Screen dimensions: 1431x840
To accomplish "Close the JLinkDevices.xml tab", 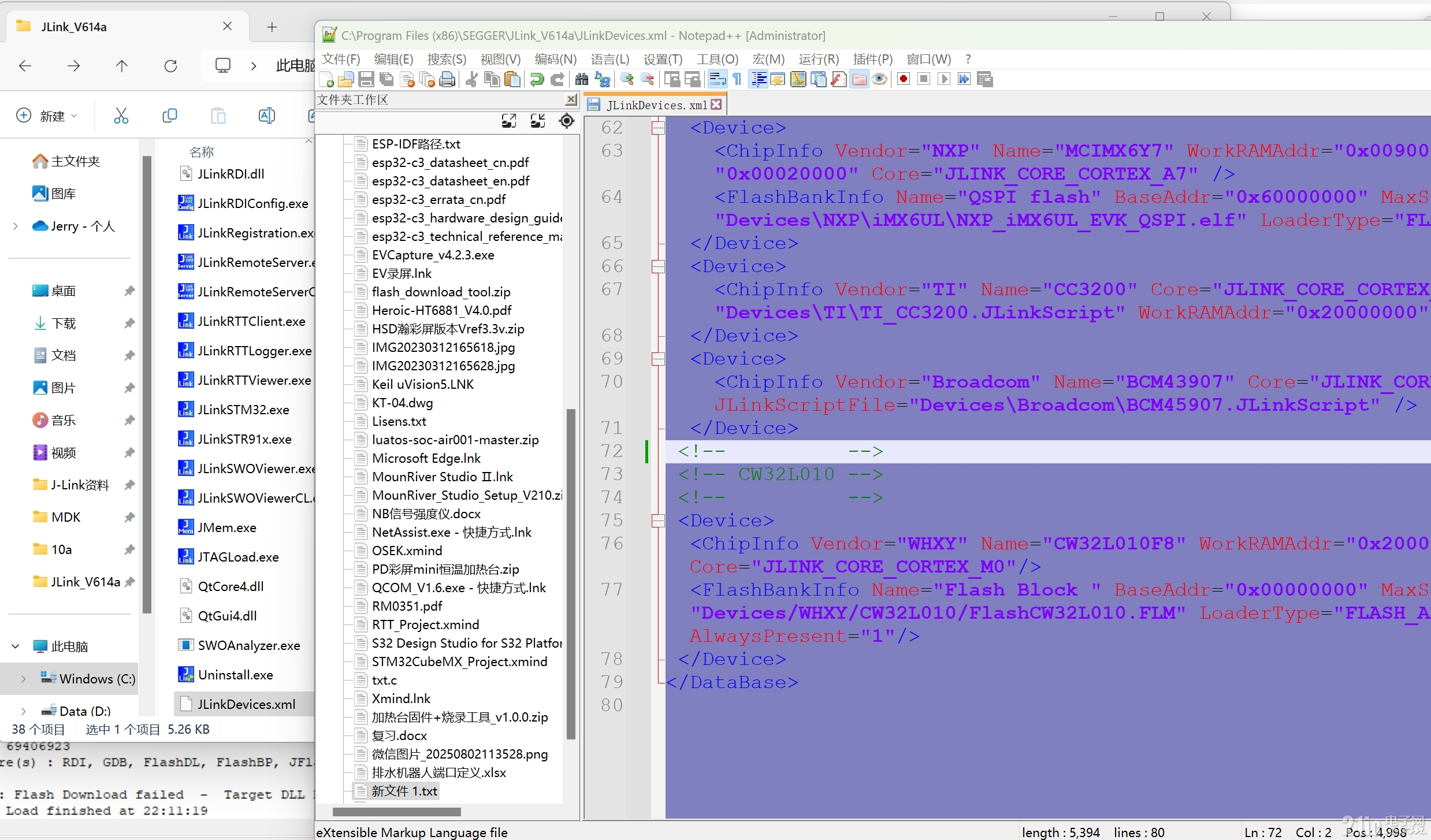I will [x=716, y=105].
